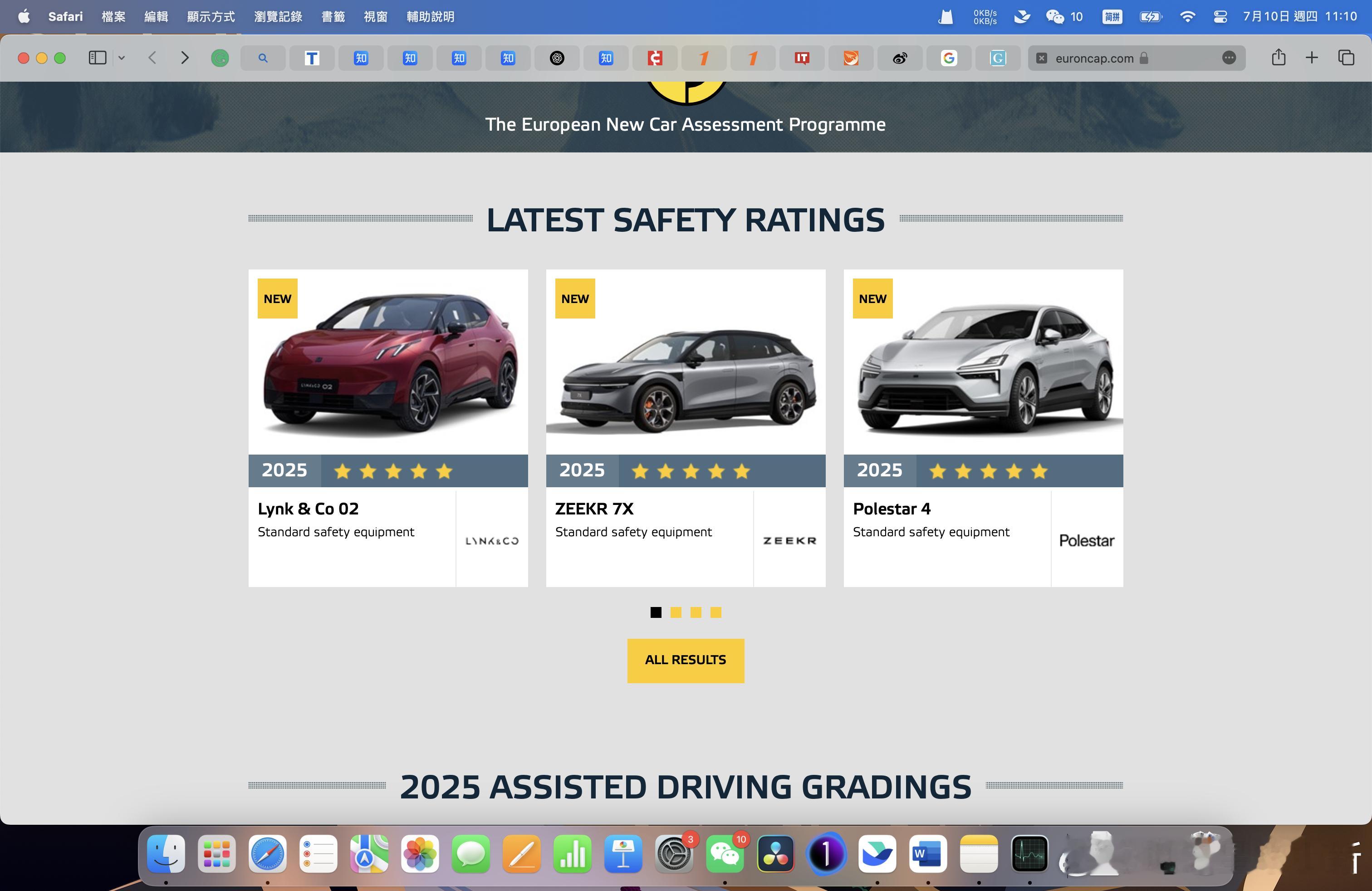
Task: Click the Share icon in toolbar
Action: (x=1279, y=57)
